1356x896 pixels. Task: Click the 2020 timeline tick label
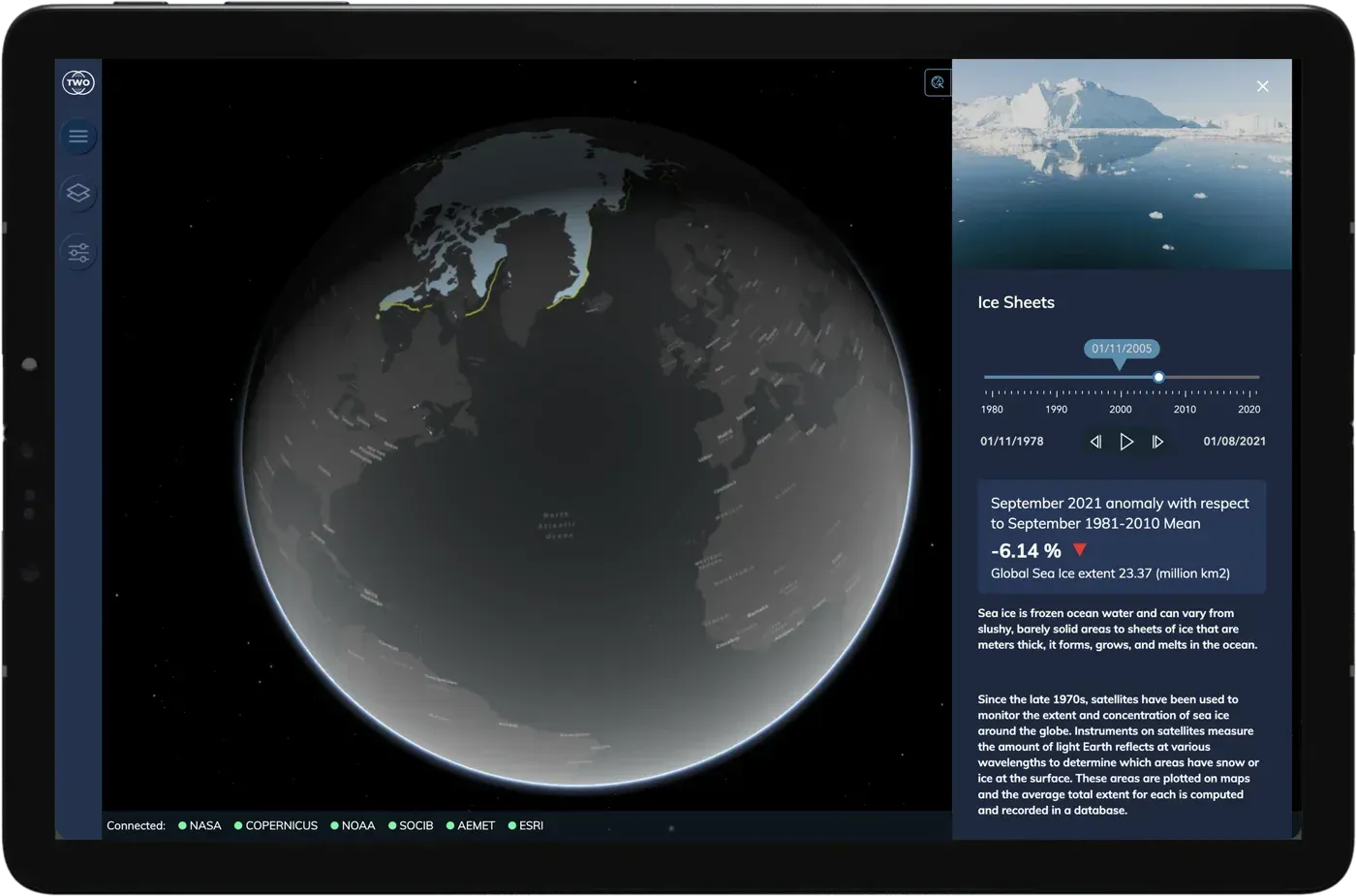pos(1249,410)
